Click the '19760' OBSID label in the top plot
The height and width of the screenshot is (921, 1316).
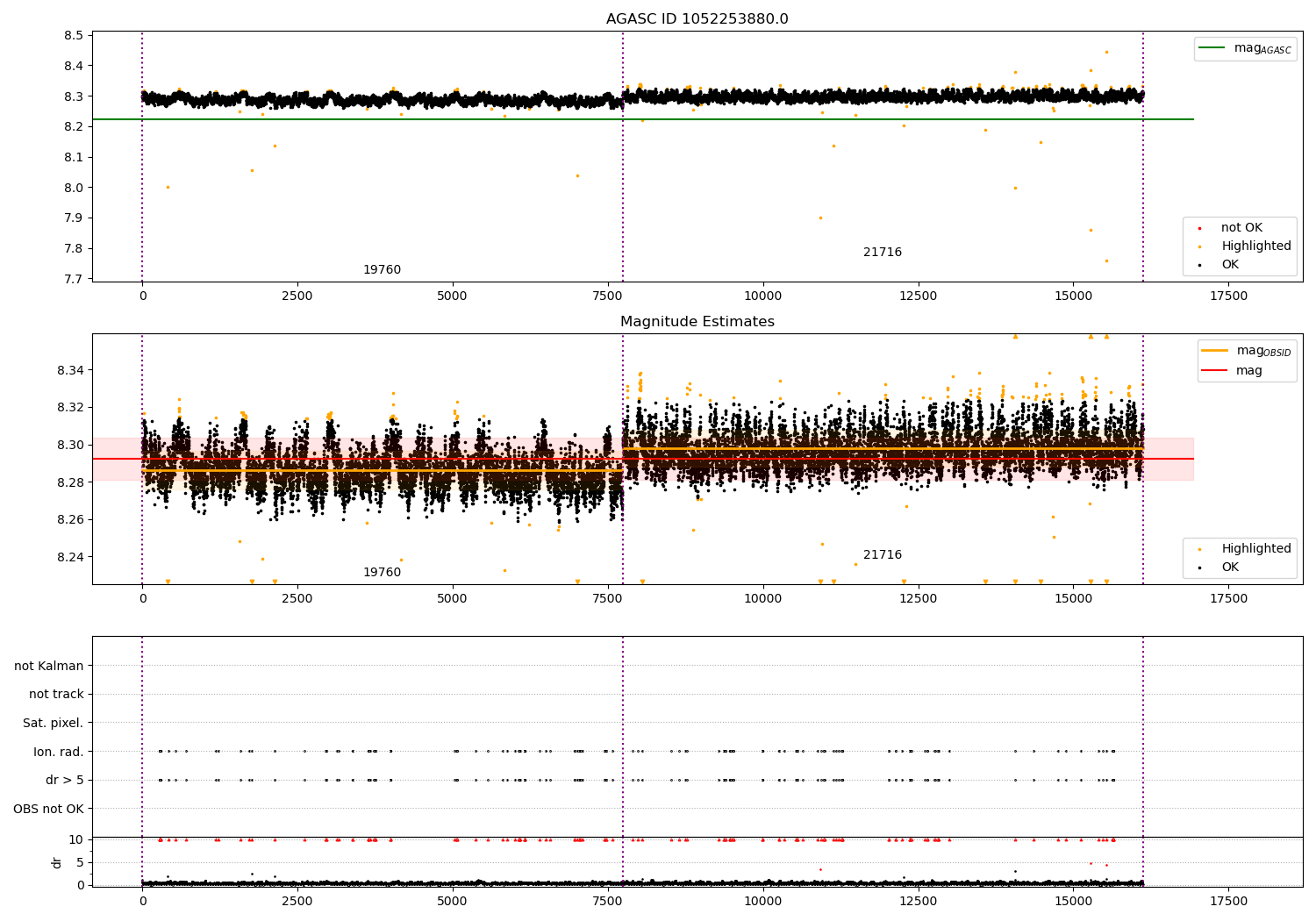click(x=382, y=270)
